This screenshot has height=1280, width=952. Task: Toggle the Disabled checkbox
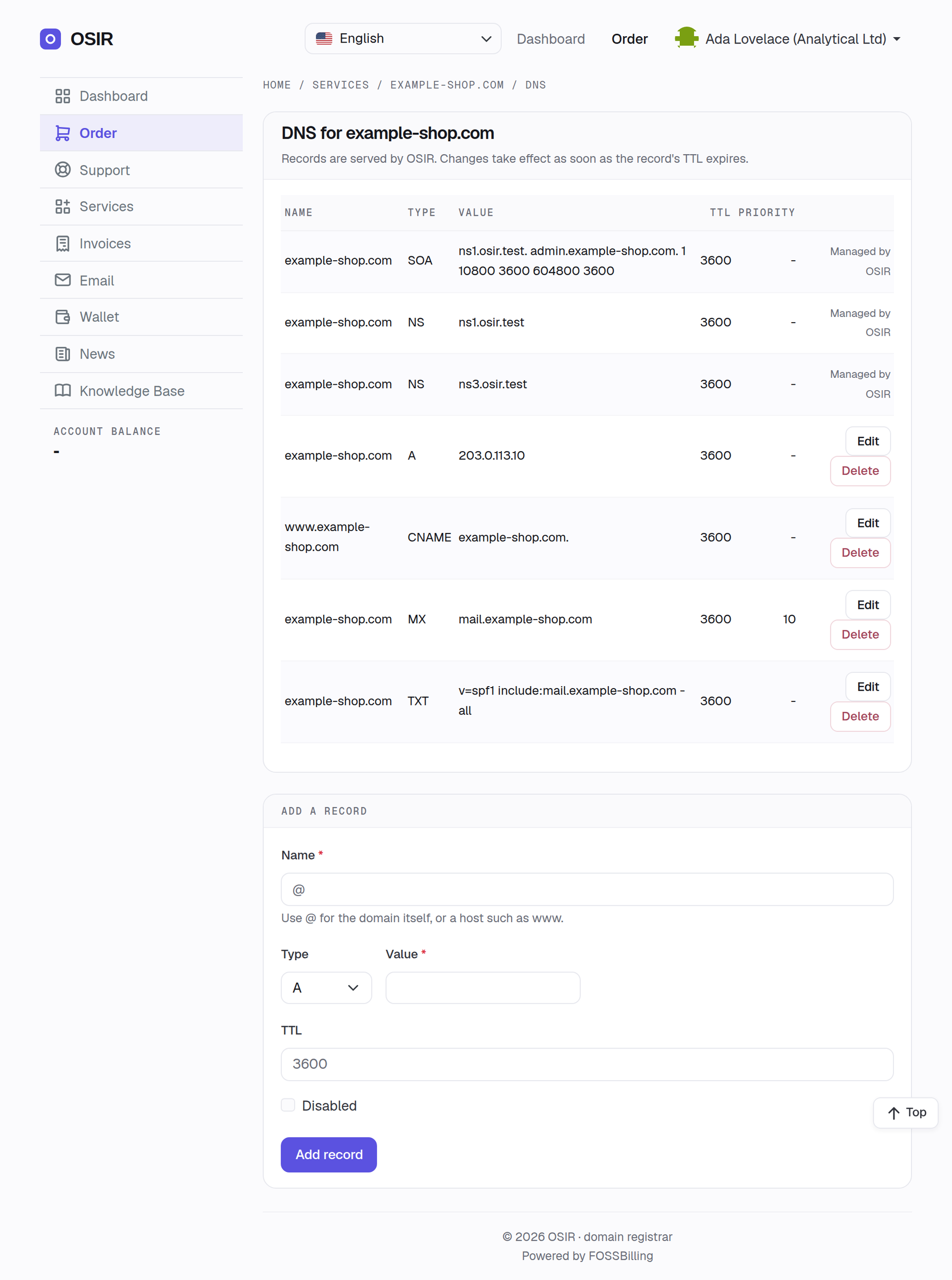288,1105
